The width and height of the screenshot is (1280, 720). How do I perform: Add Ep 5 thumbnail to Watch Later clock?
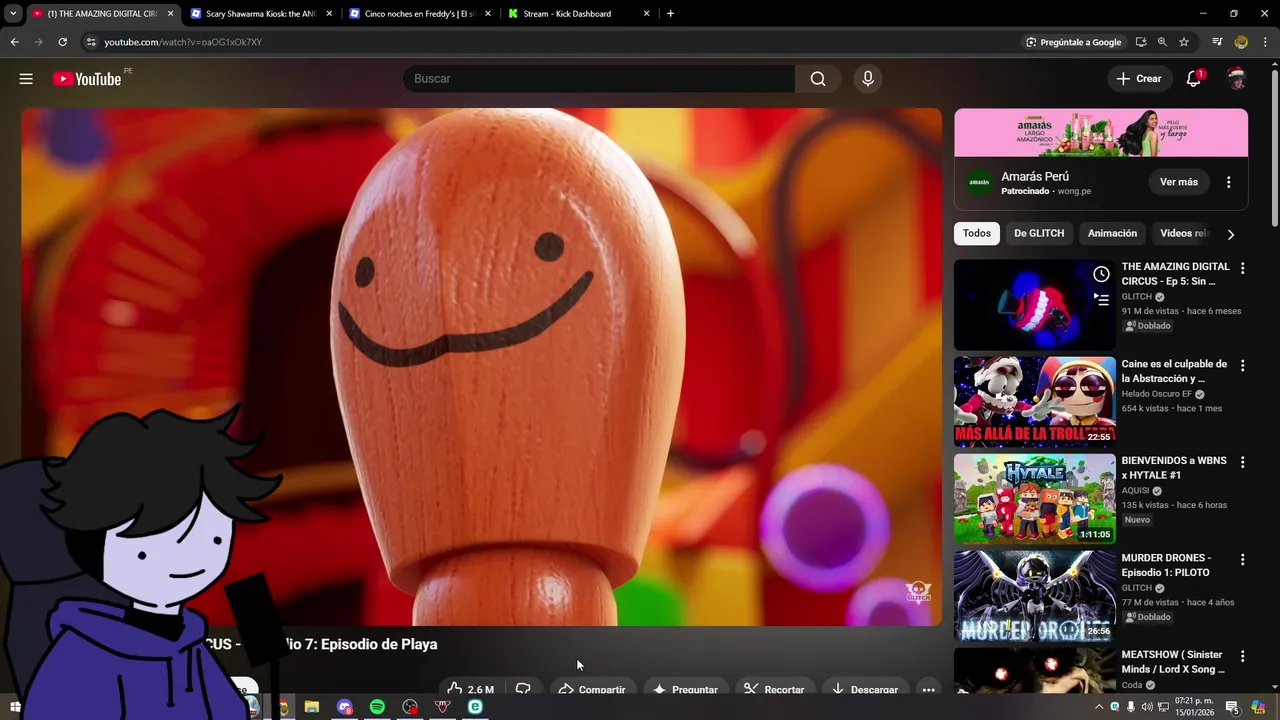1101,274
